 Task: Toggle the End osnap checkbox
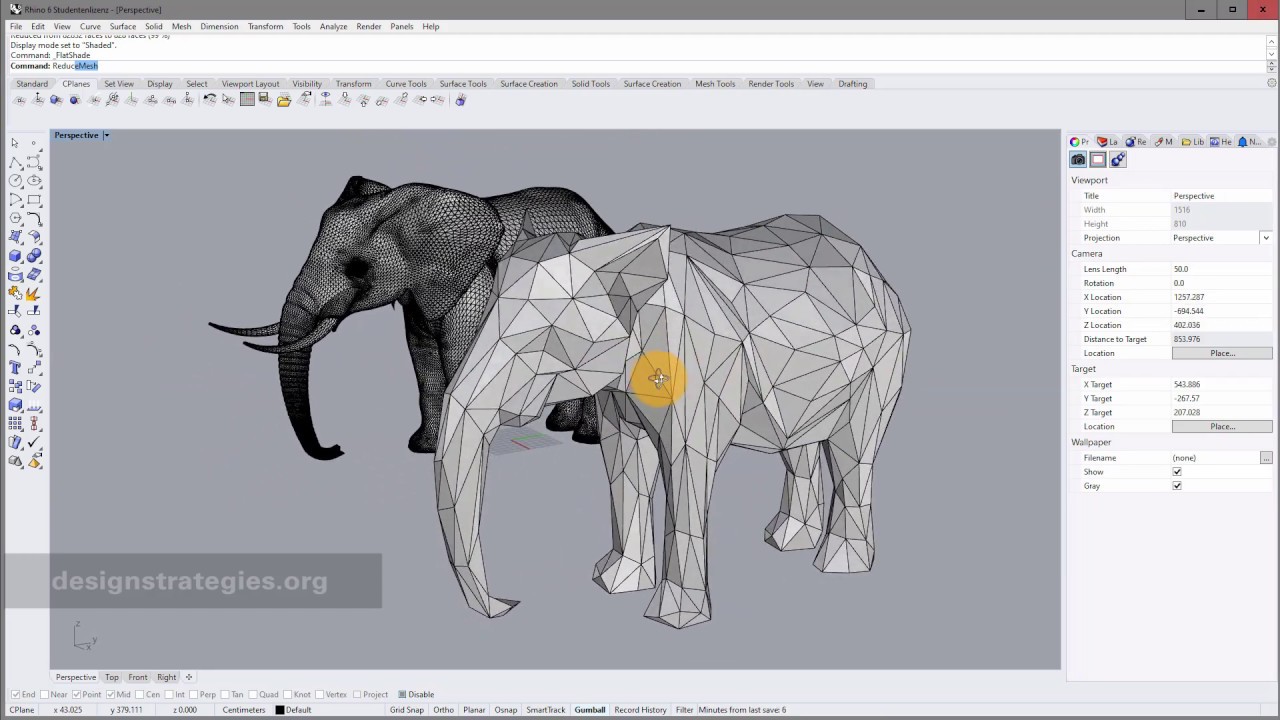15,694
